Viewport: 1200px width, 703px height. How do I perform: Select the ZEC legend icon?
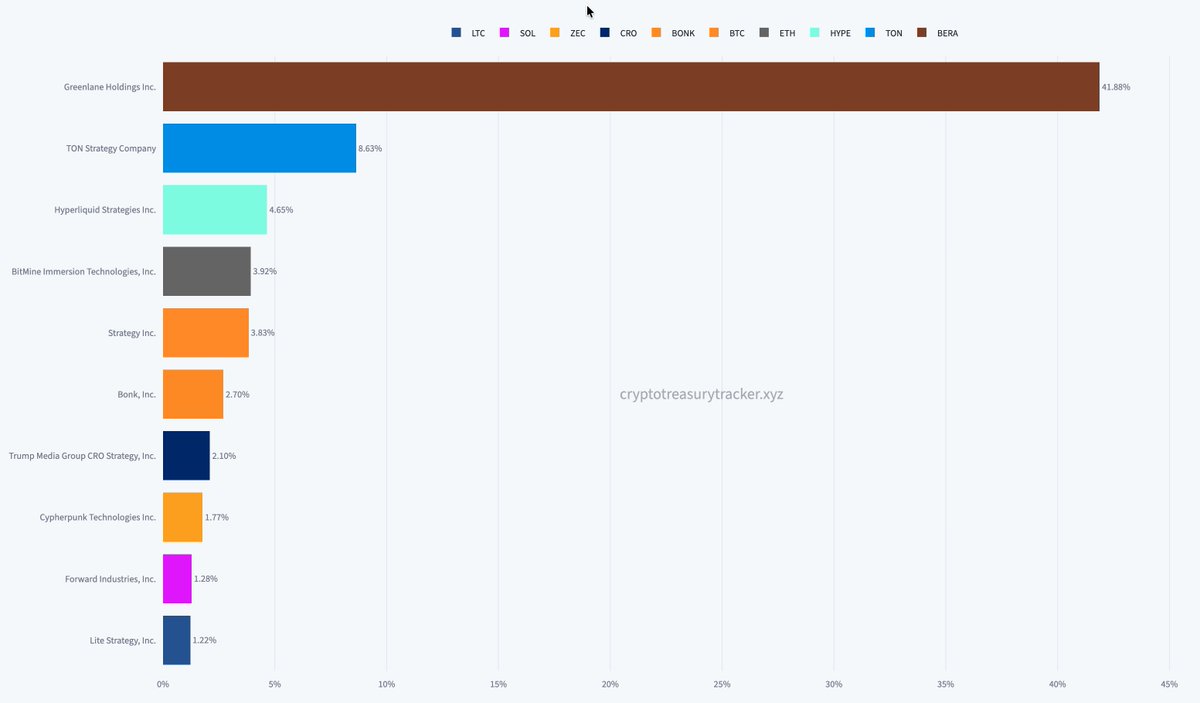point(553,33)
